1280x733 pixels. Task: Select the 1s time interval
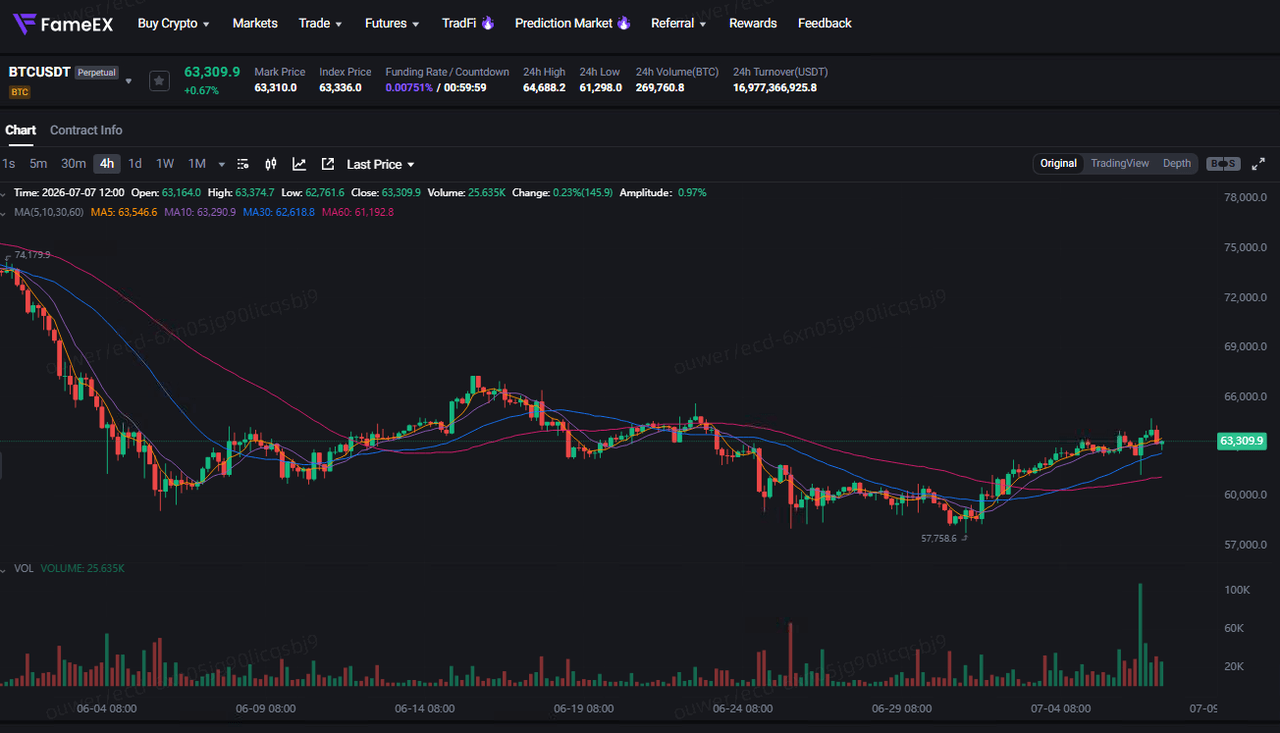[9, 164]
